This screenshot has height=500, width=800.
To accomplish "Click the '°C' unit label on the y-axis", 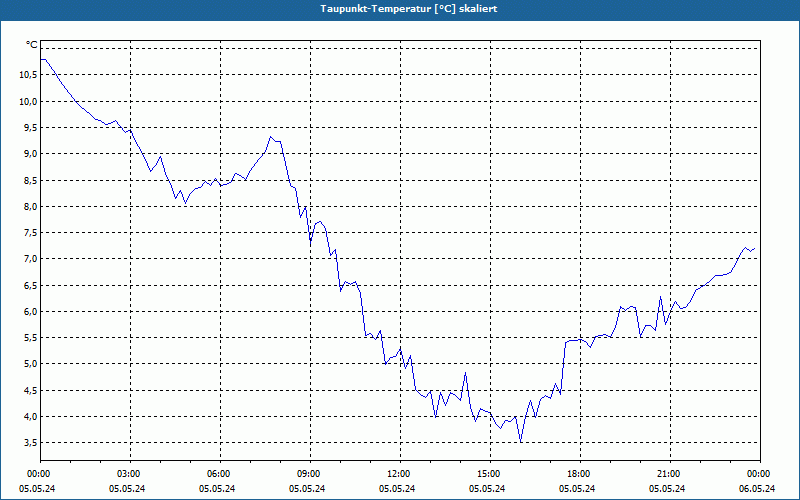I will pyautogui.click(x=31, y=45).
